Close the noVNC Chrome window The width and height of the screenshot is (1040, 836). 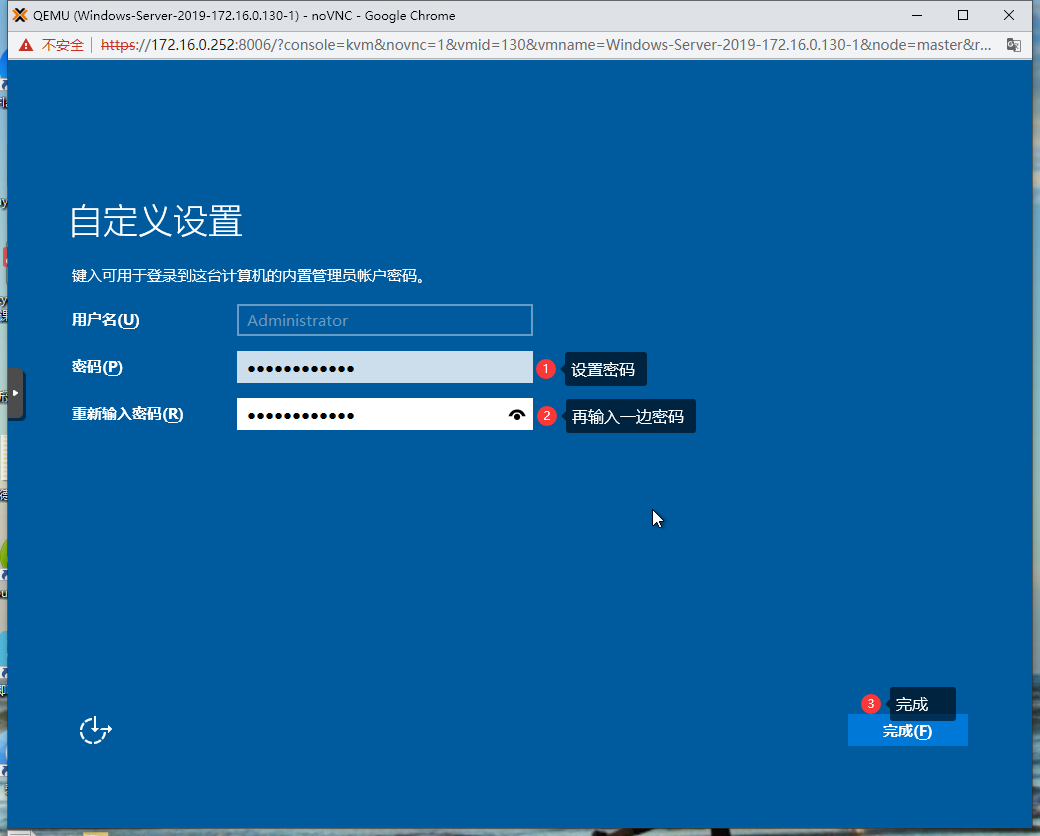(1009, 15)
